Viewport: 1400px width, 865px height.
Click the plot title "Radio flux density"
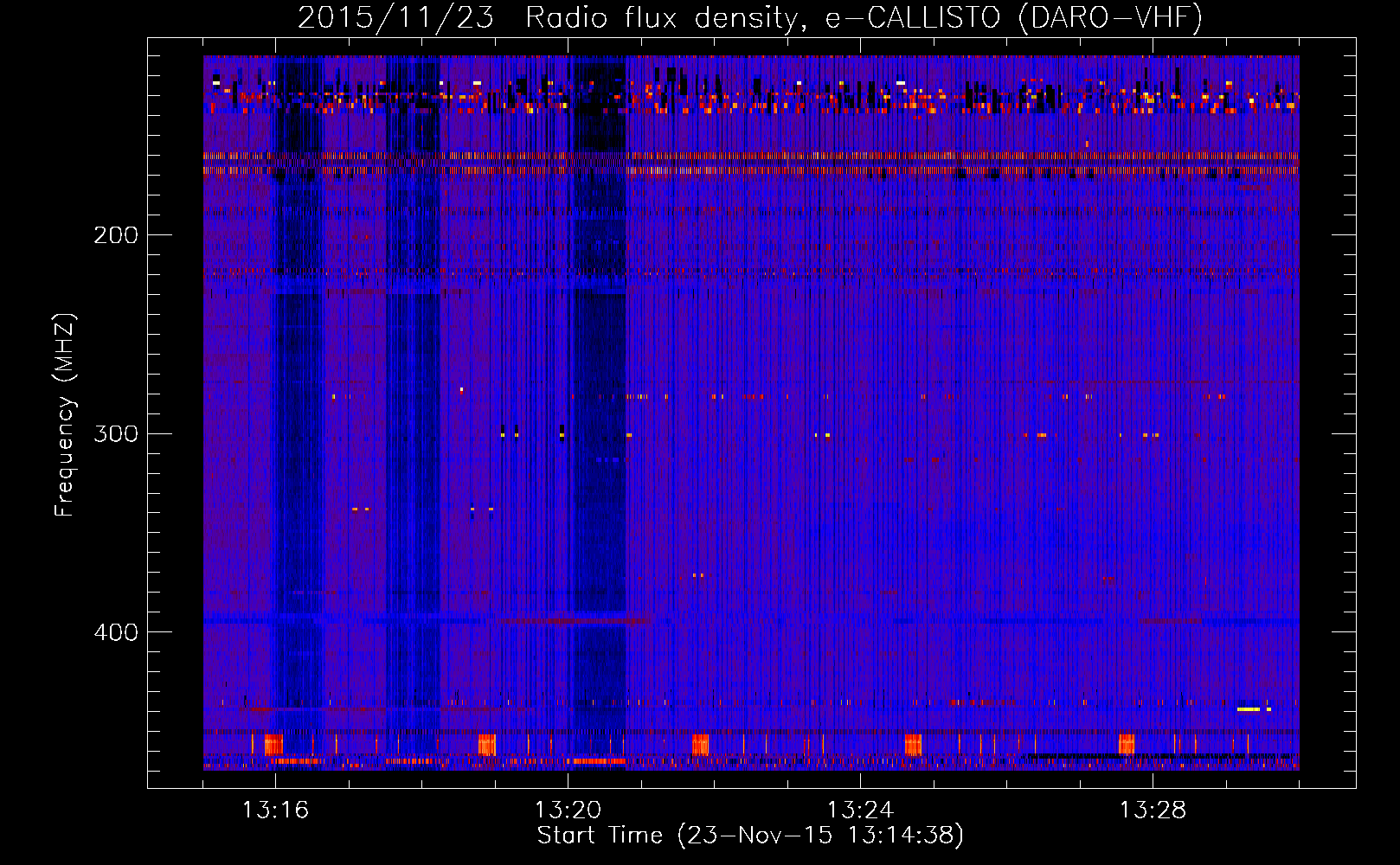pyautogui.click(x=660, y=17)
